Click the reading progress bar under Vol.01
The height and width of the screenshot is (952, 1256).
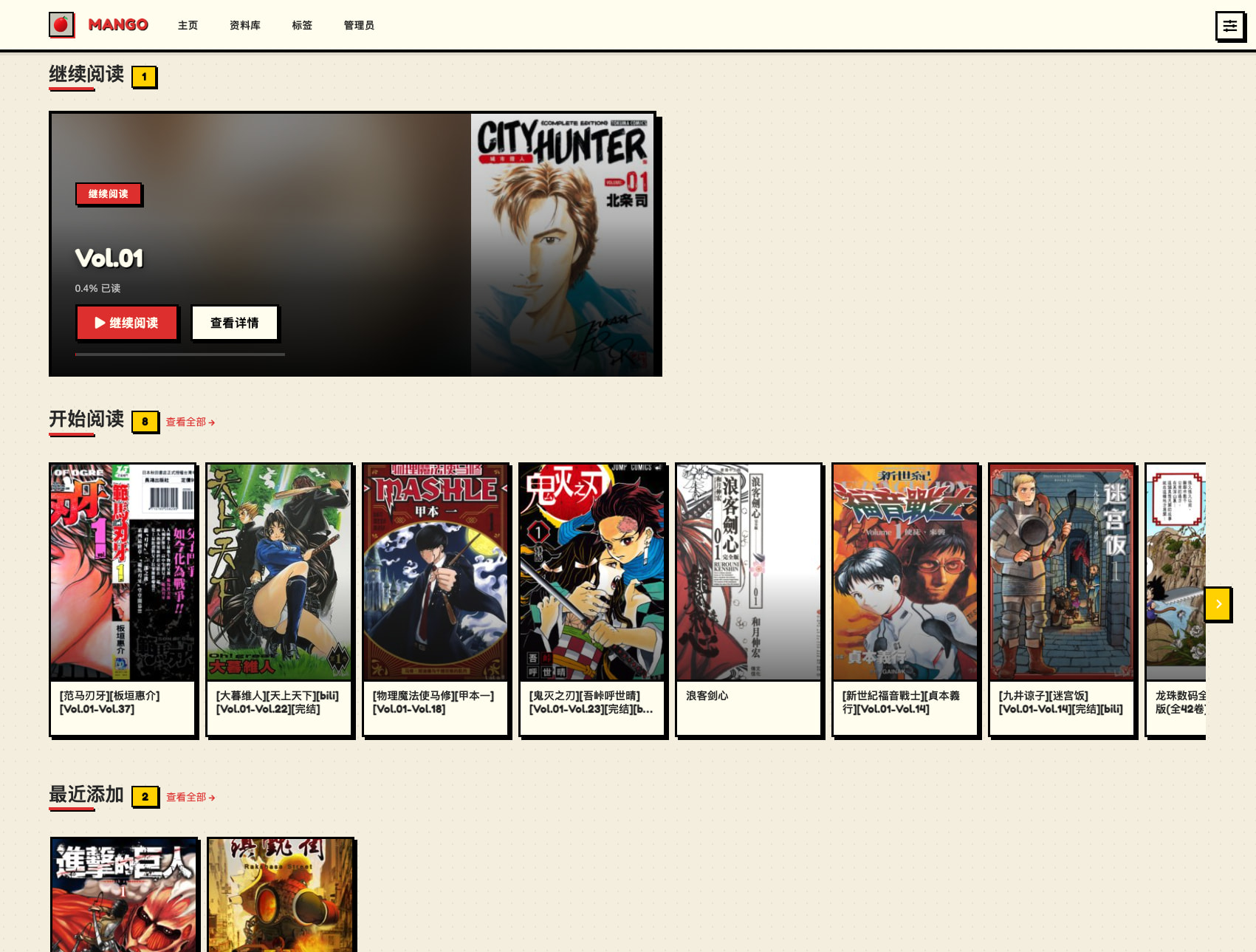(x=179, y=355)
